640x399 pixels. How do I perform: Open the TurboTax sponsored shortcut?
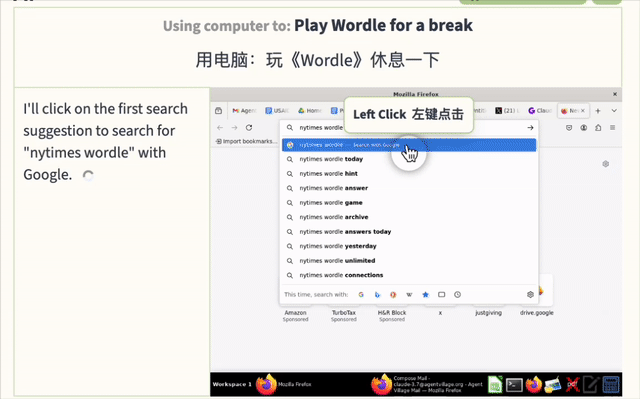point(344,315)
